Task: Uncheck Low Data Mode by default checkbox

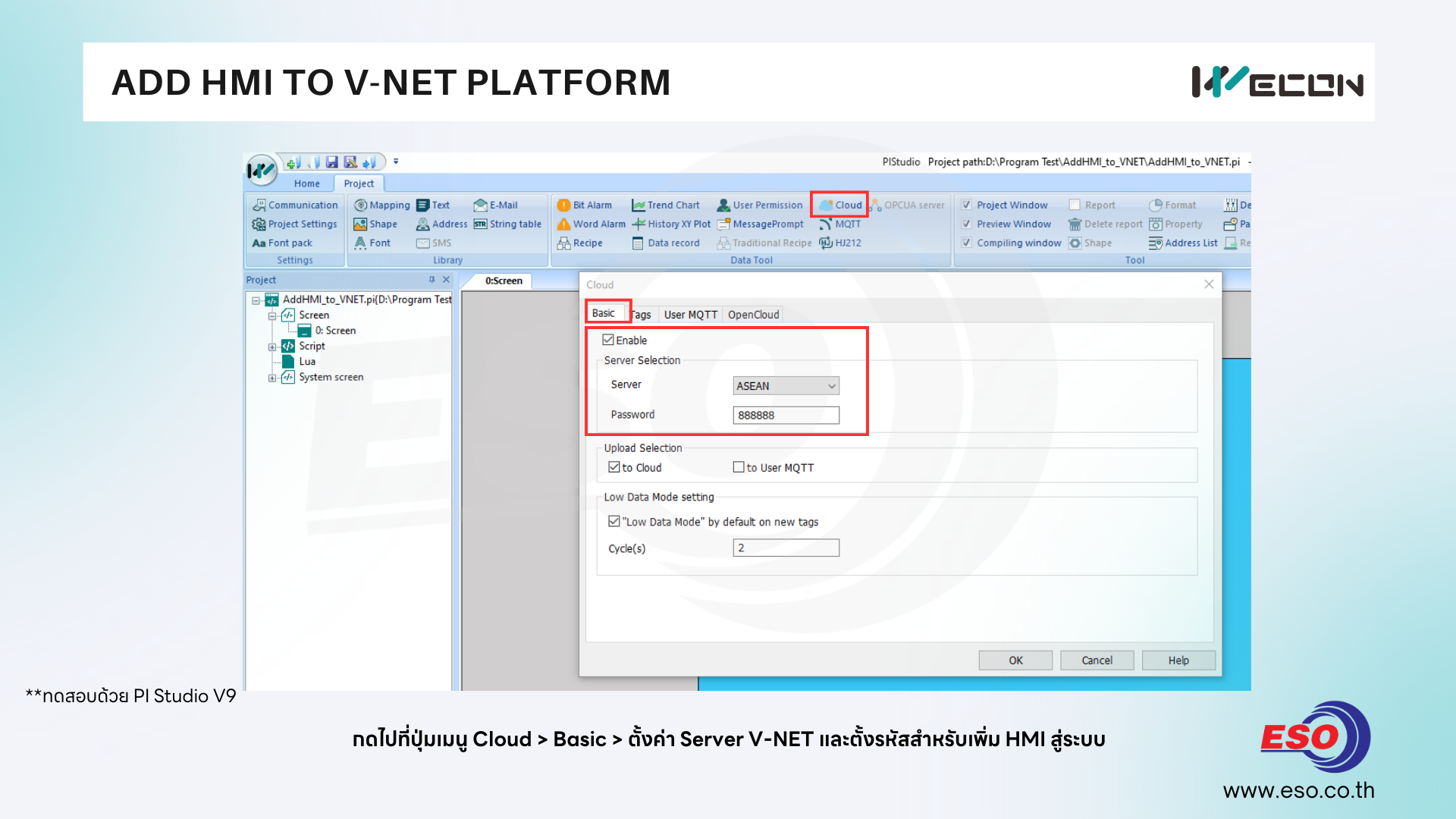Action: click(x=614, y=521)
